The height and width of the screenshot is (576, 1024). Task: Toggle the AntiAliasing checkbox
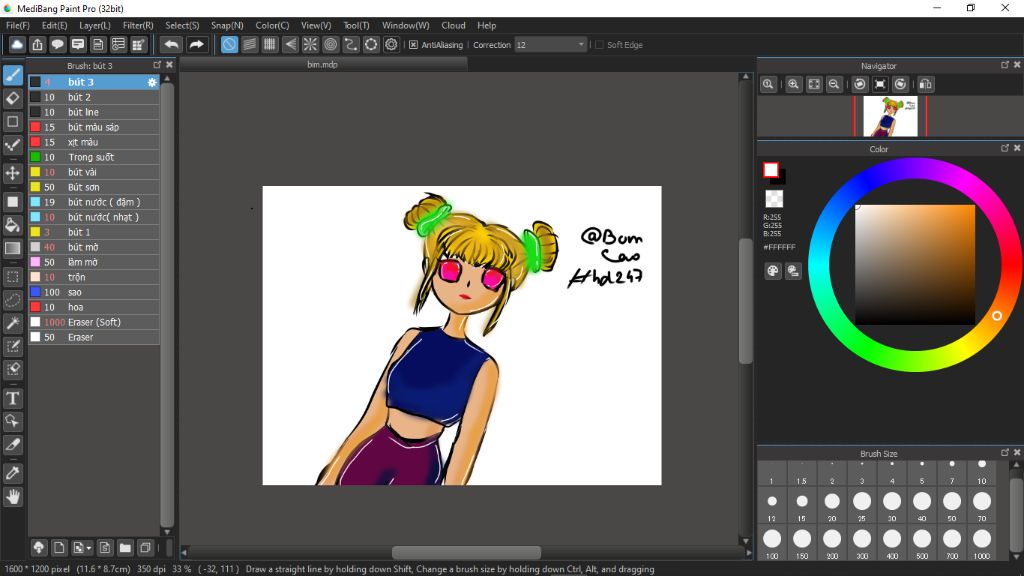tap(413, 44)
